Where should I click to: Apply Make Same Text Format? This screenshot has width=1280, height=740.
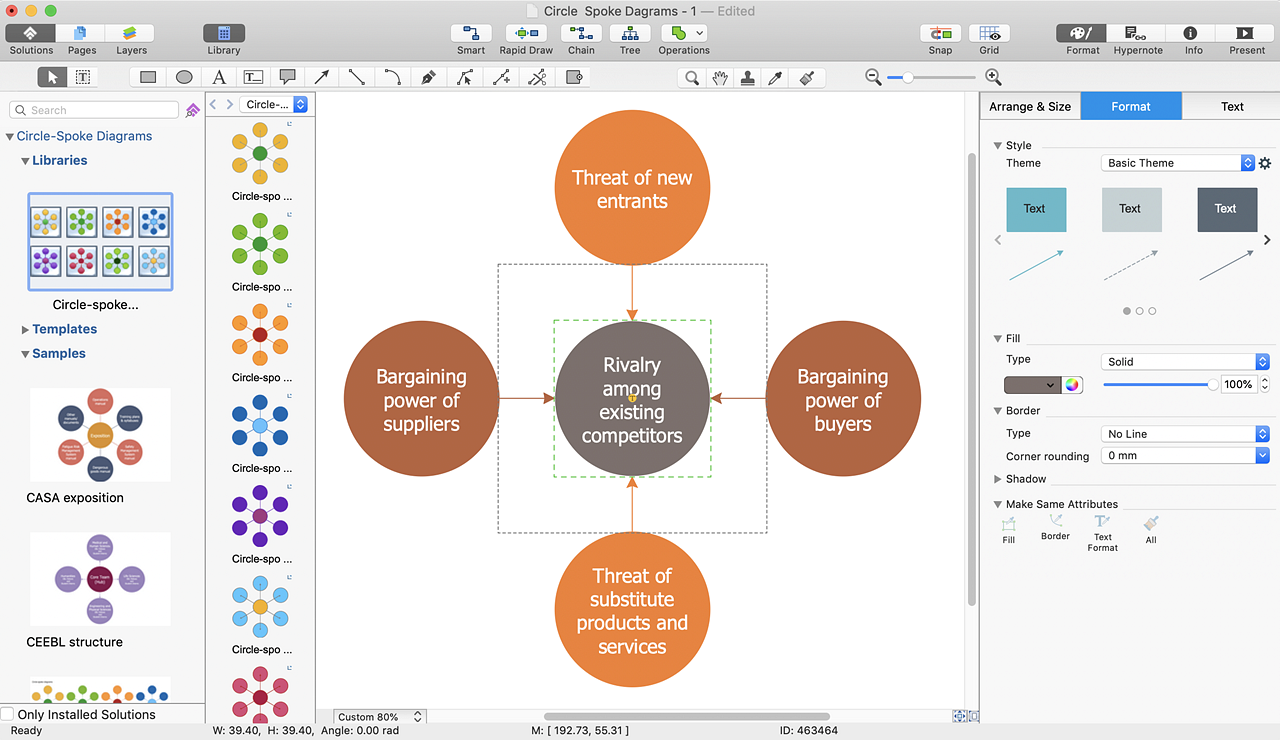[1102, 533]
